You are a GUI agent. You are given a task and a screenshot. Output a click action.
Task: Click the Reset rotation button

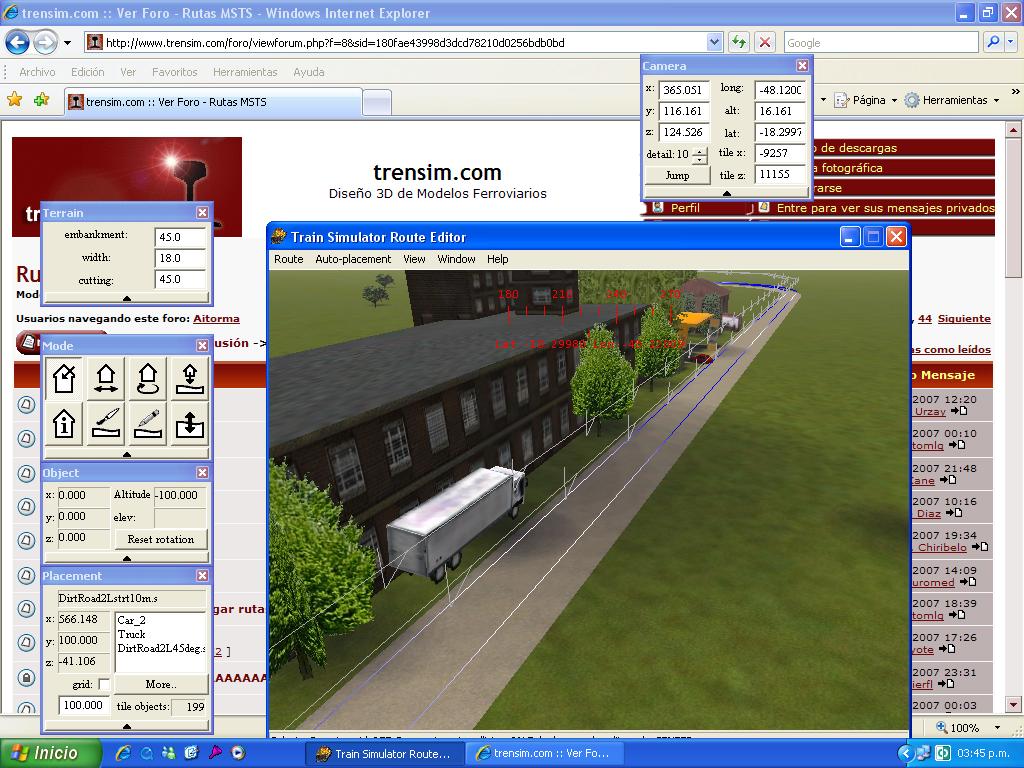(x=160, y=539)
